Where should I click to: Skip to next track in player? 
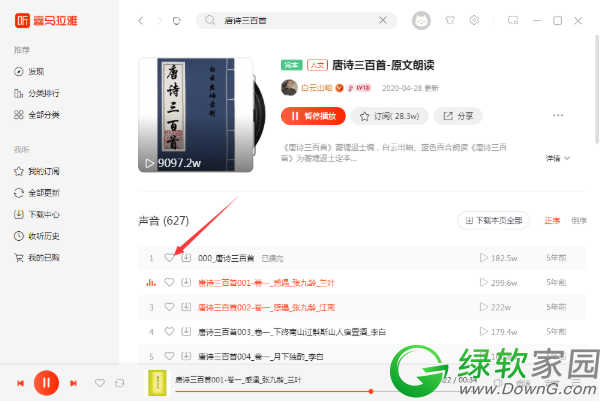[73, 383]
